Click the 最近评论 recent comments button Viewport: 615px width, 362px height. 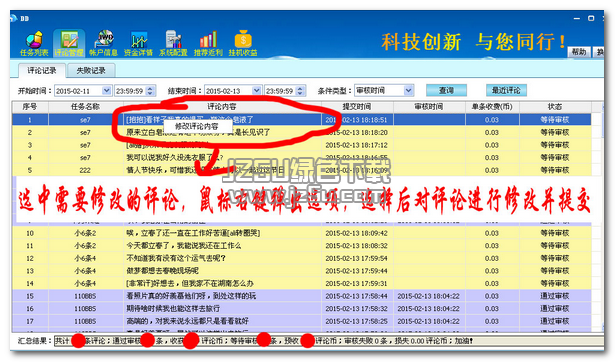point(506,91)
